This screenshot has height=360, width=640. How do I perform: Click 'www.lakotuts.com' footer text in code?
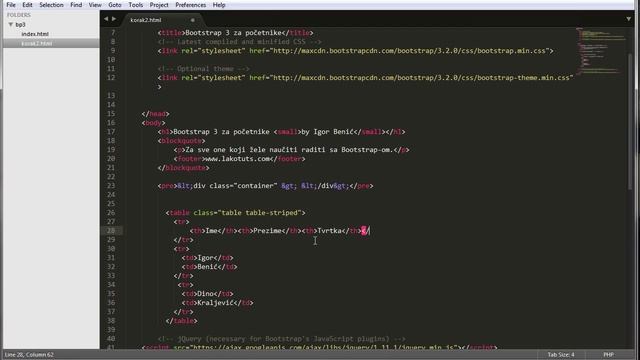[237, 159]
